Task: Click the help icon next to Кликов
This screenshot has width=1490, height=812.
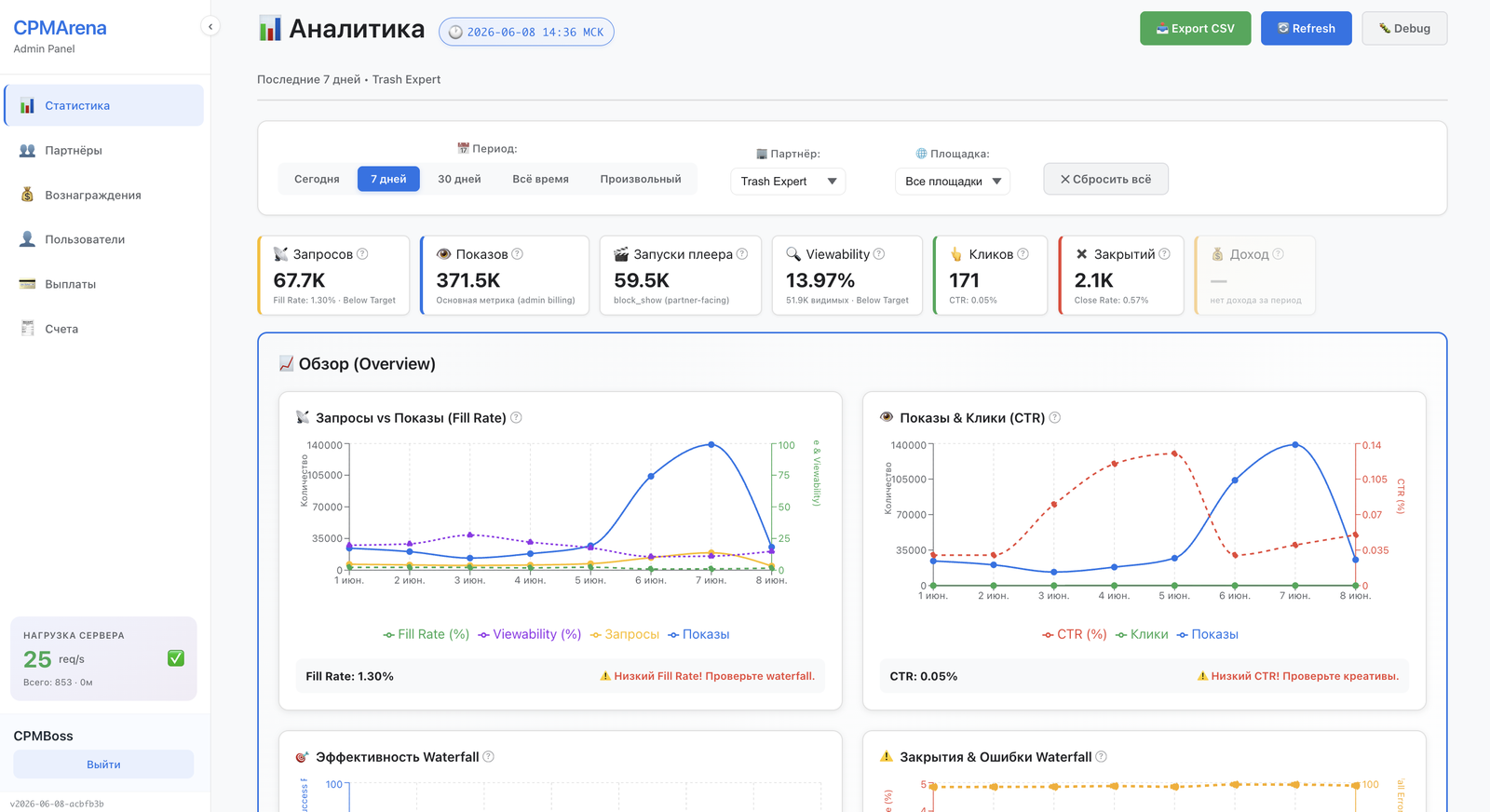Action: [1023, 253]
